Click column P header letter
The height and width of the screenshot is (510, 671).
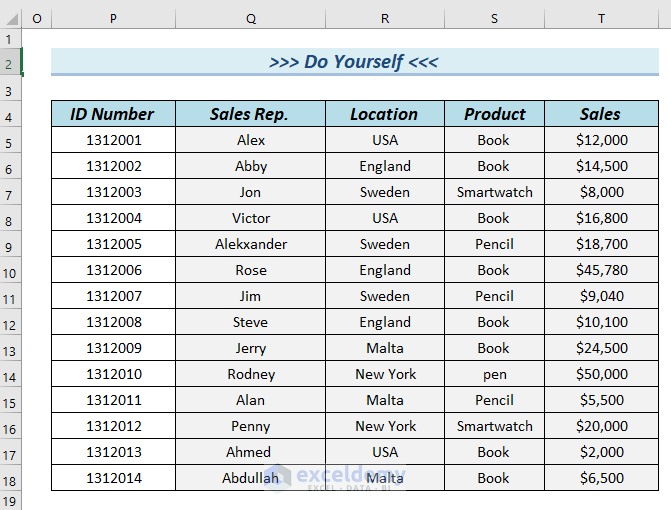[x=113, y=19]
